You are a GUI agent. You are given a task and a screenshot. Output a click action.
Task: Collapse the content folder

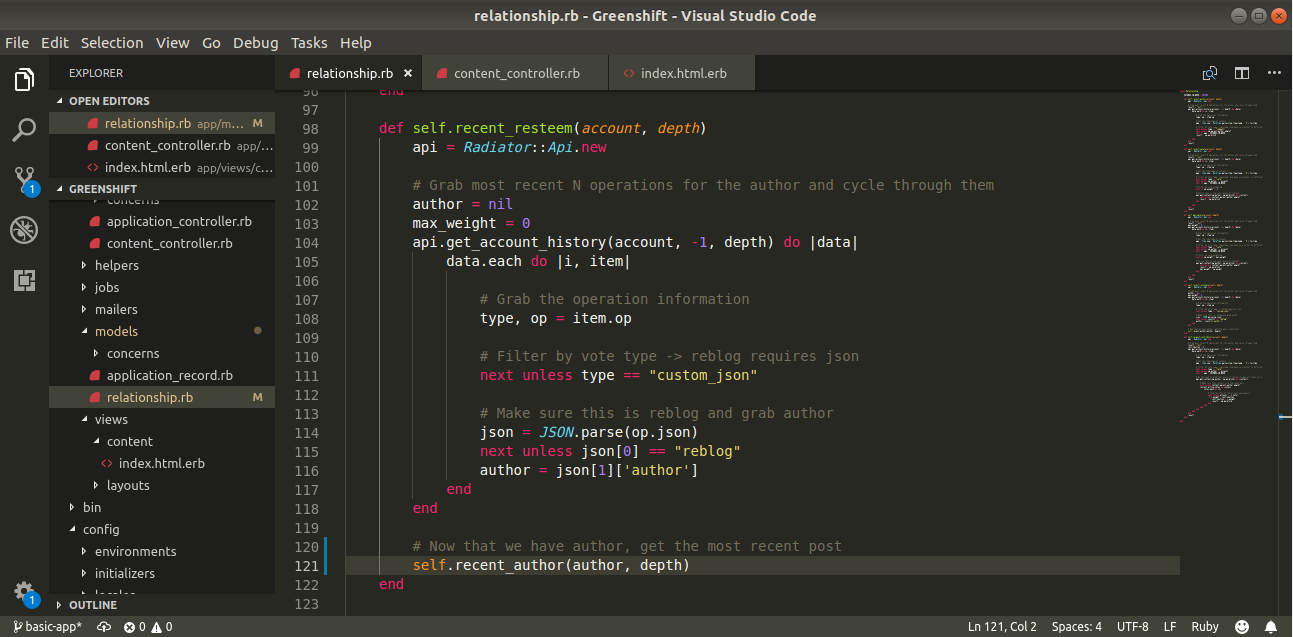tap(162, 441)
